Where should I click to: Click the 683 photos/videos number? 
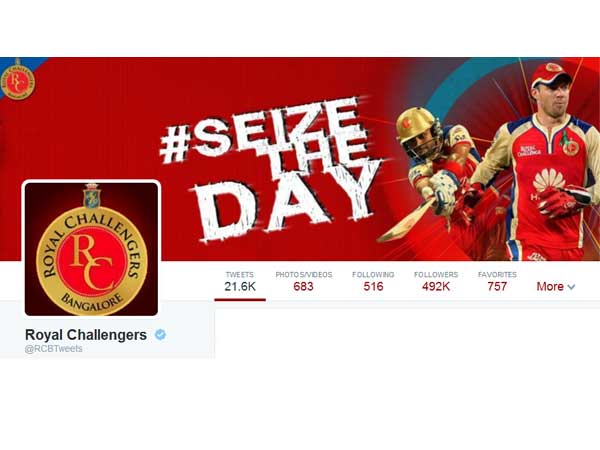coord(303,287)
